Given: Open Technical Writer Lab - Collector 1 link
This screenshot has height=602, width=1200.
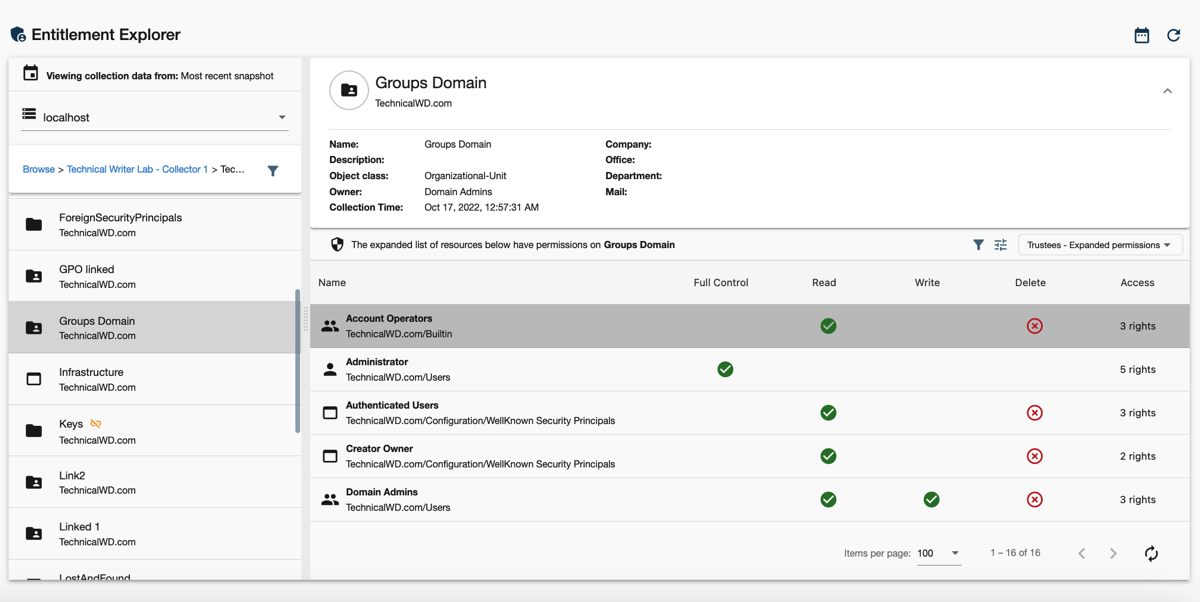Looking at the screenshot, I should tap(137, 169).
